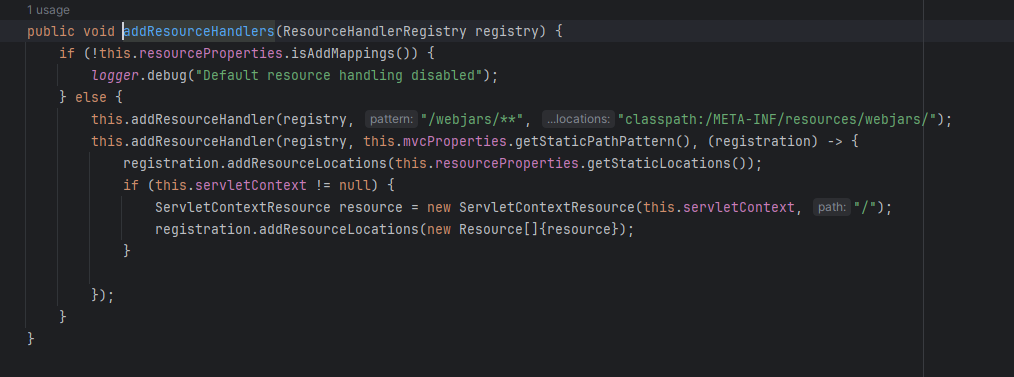Click the ServletContextResource declaration type
The image size is (1014, 377).
tap(243, 207)
